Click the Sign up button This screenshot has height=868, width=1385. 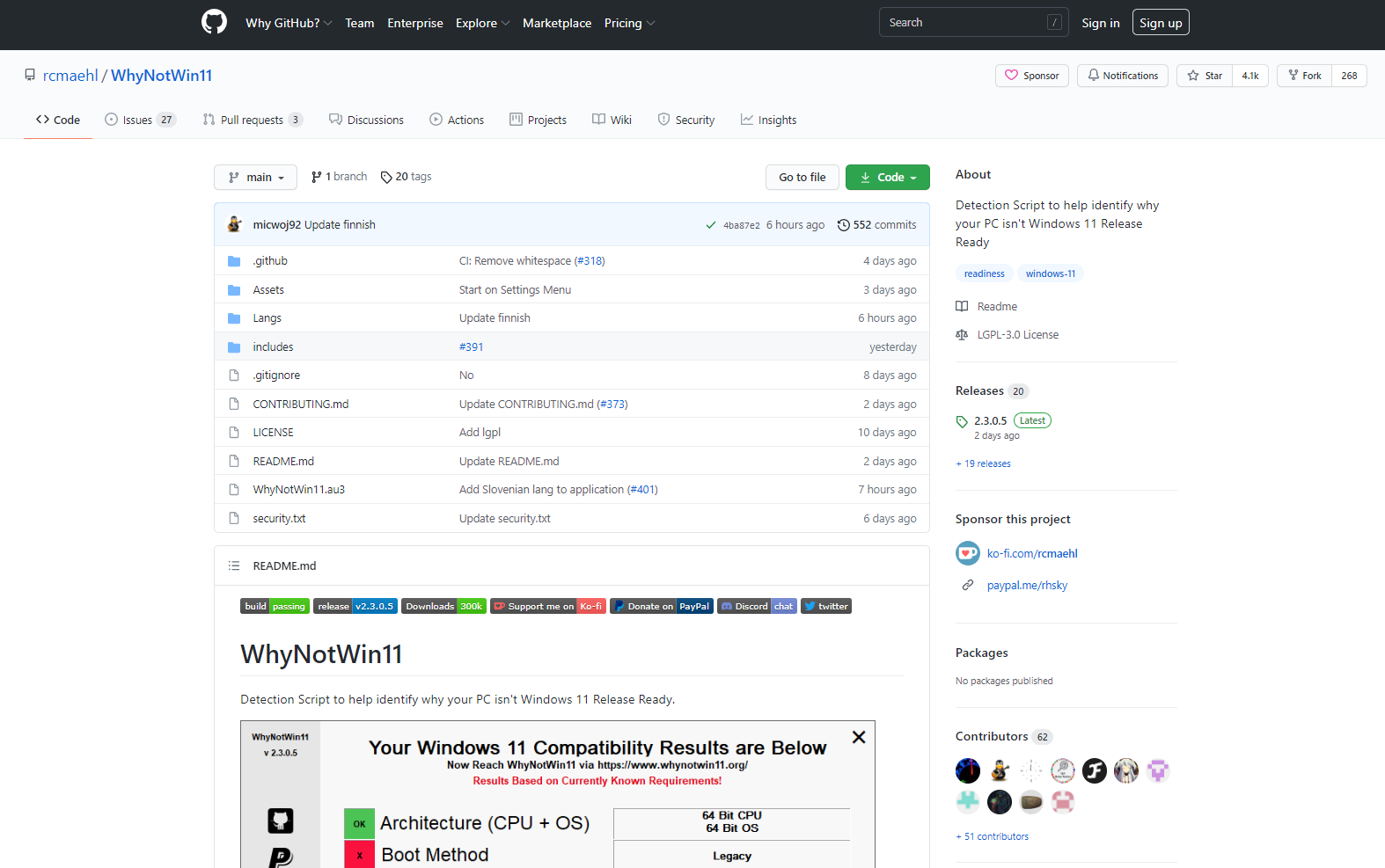click(1161, 23)
